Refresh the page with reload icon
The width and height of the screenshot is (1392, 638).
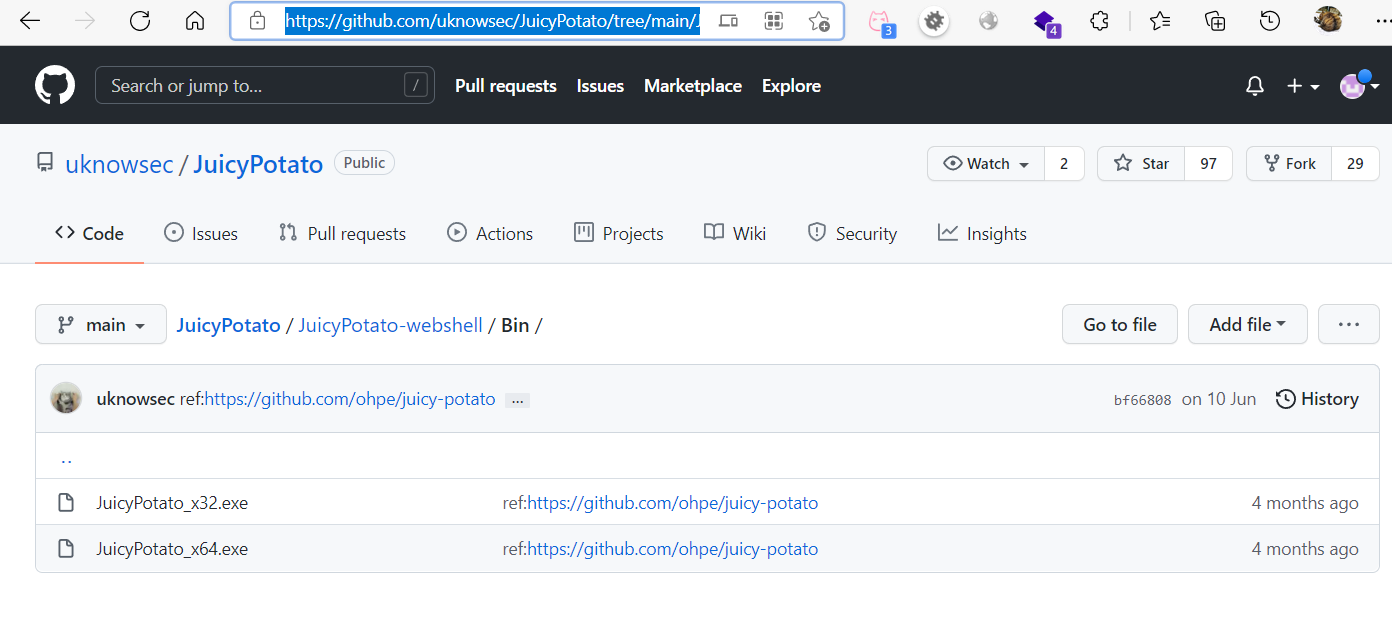click(140, 21)
